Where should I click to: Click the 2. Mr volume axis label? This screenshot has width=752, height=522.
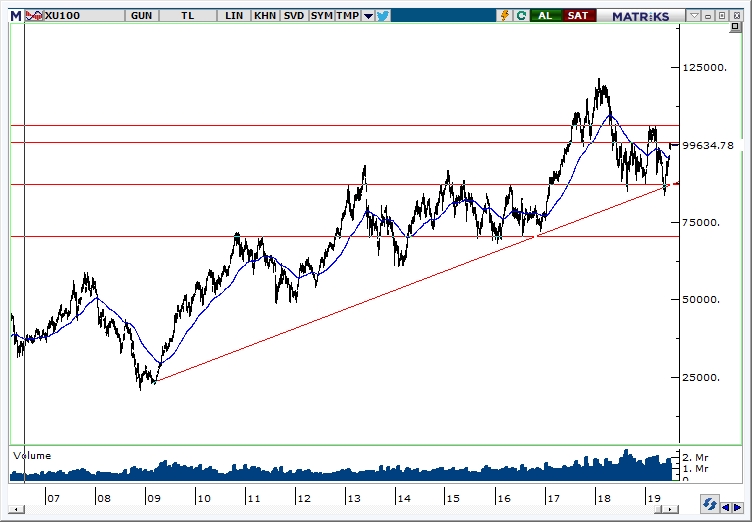click(695, 458)
